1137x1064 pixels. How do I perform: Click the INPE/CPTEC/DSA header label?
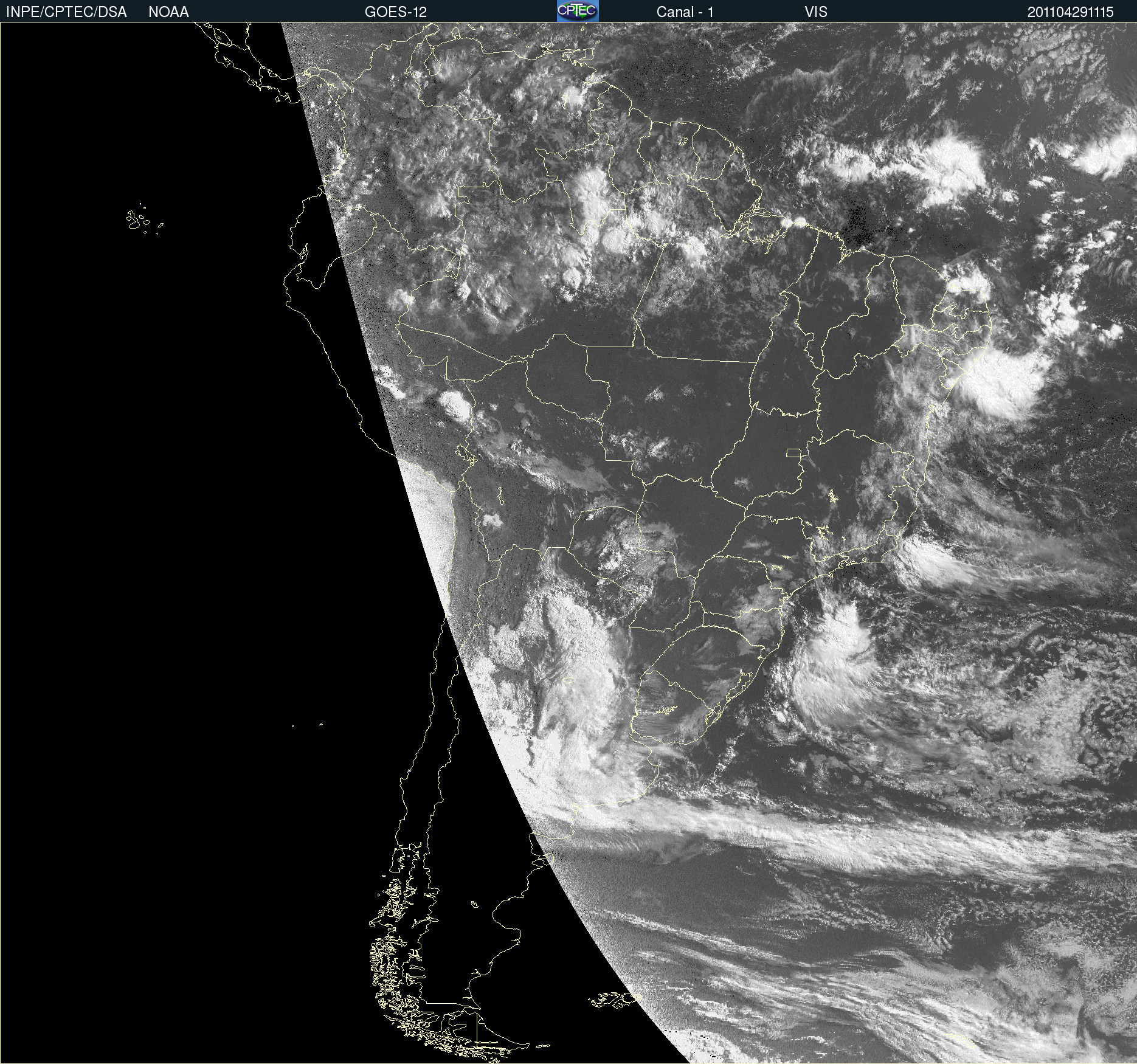pos(66,12)
